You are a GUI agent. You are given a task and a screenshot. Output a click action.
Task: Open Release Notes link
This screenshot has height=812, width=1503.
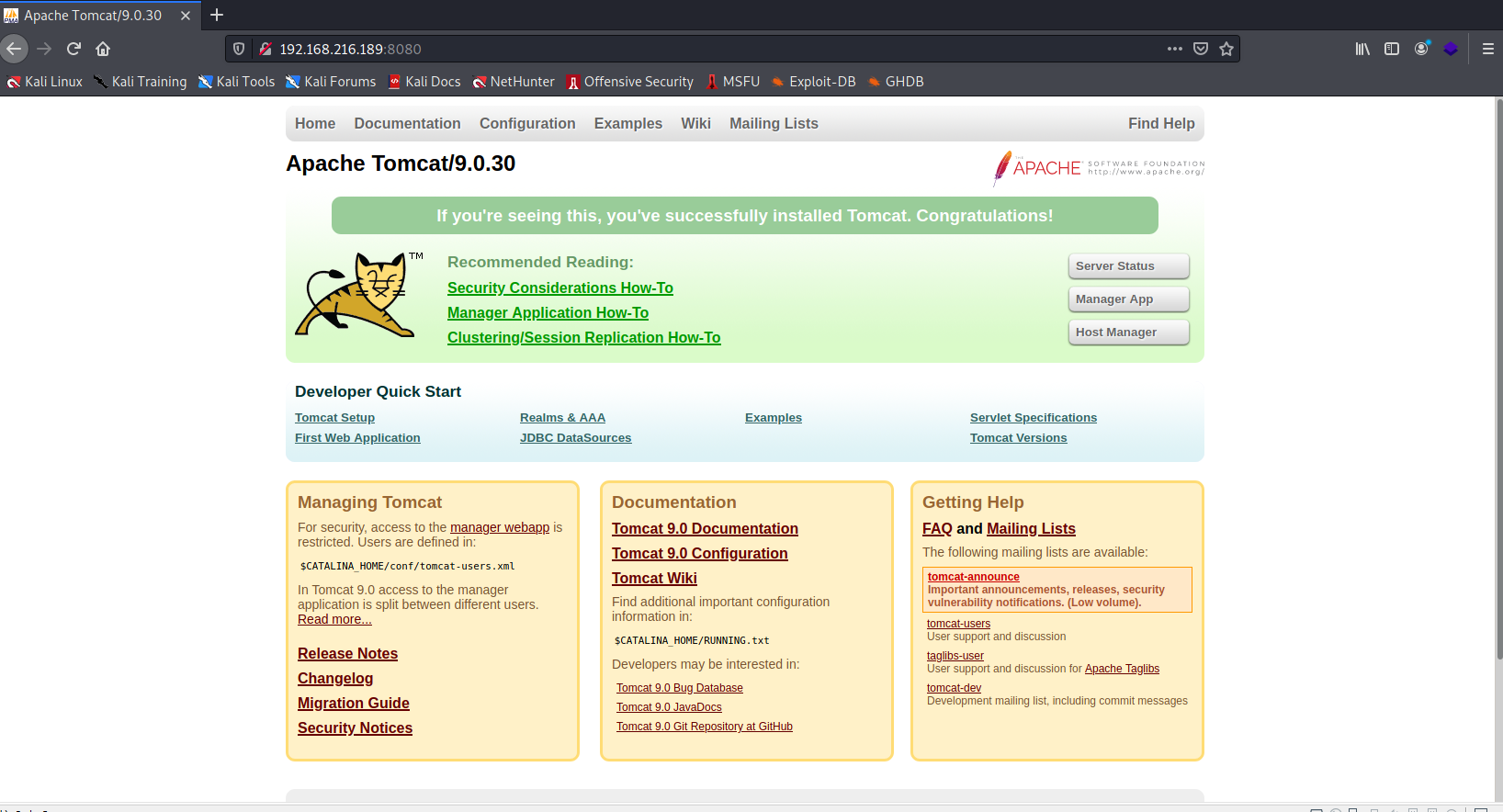click(347, 654)
